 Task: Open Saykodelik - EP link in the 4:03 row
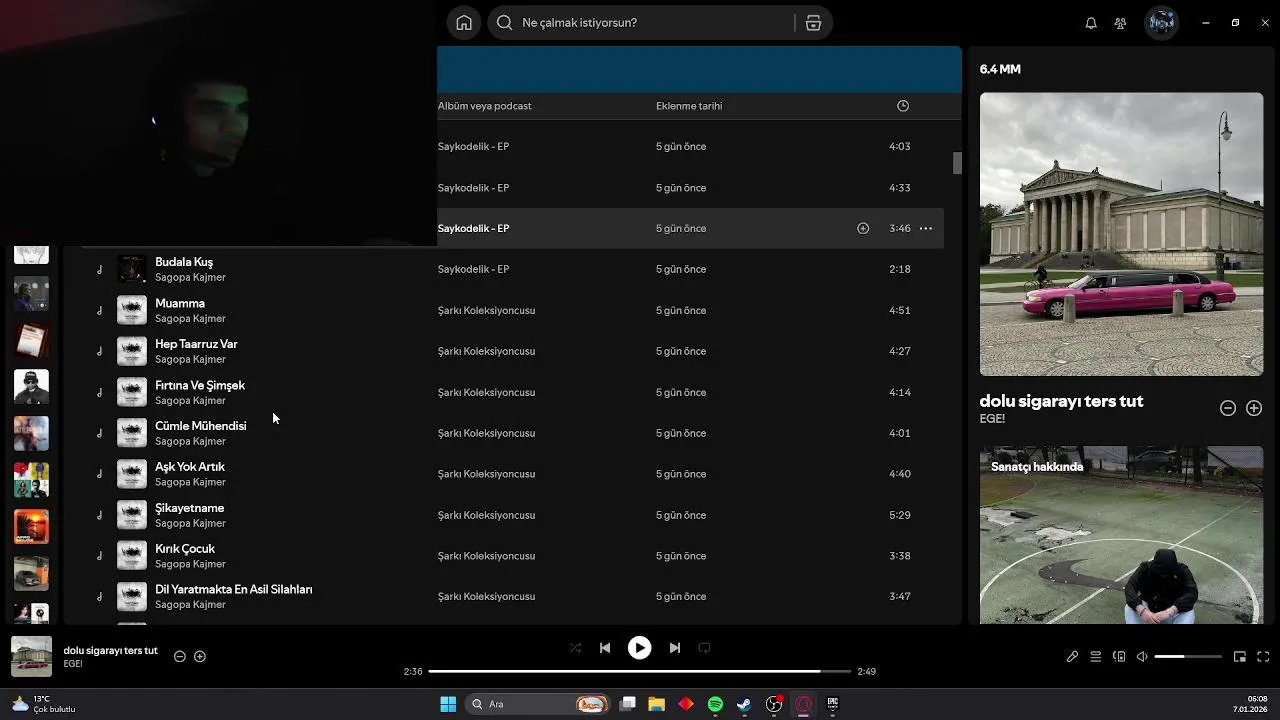pyautogui.click(x=473, y=146)
